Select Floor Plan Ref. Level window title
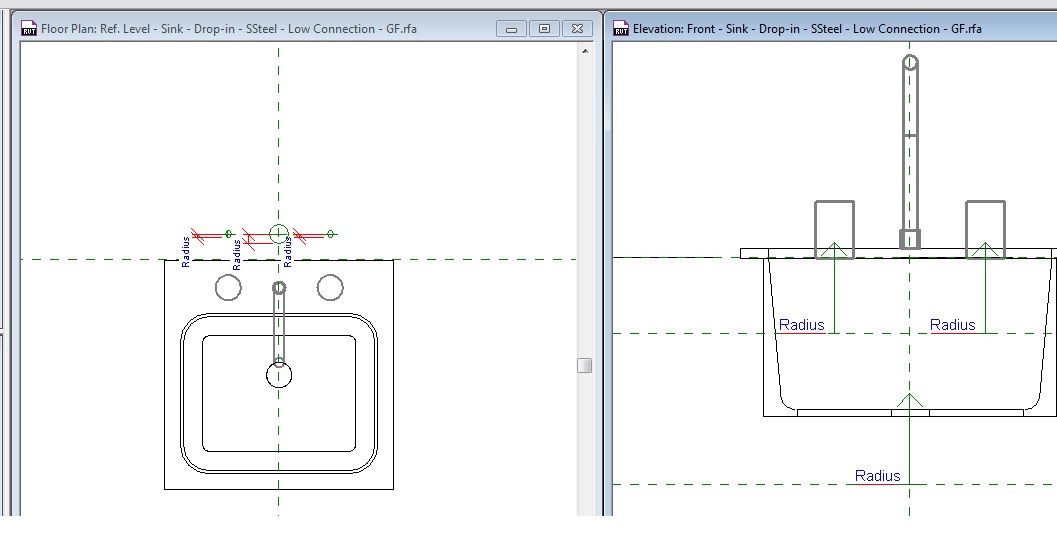Image resolution: width=1057 pixels, height=540 pixels. point(229,29)
